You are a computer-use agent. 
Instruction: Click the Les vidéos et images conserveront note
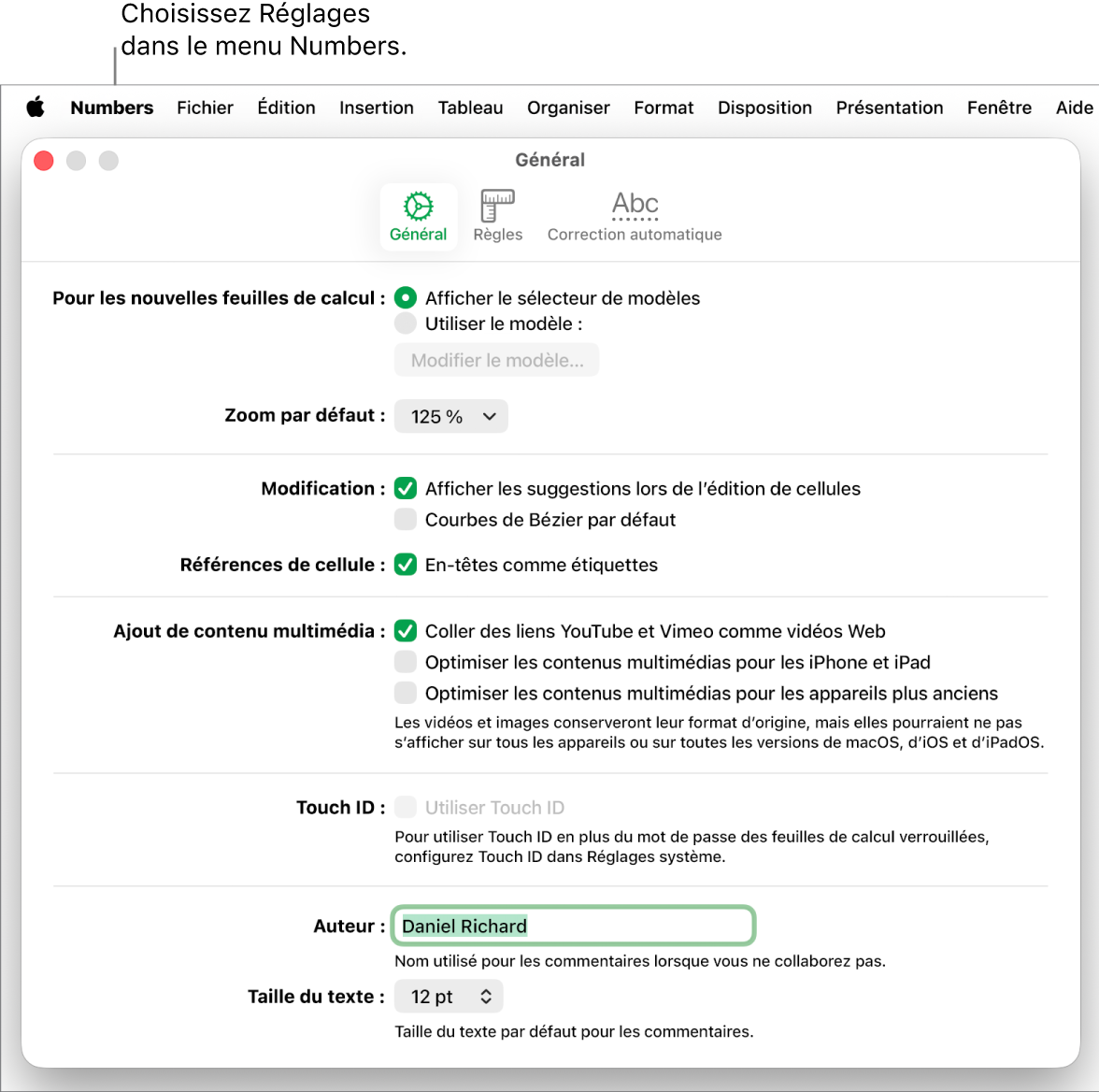point(720,732)
